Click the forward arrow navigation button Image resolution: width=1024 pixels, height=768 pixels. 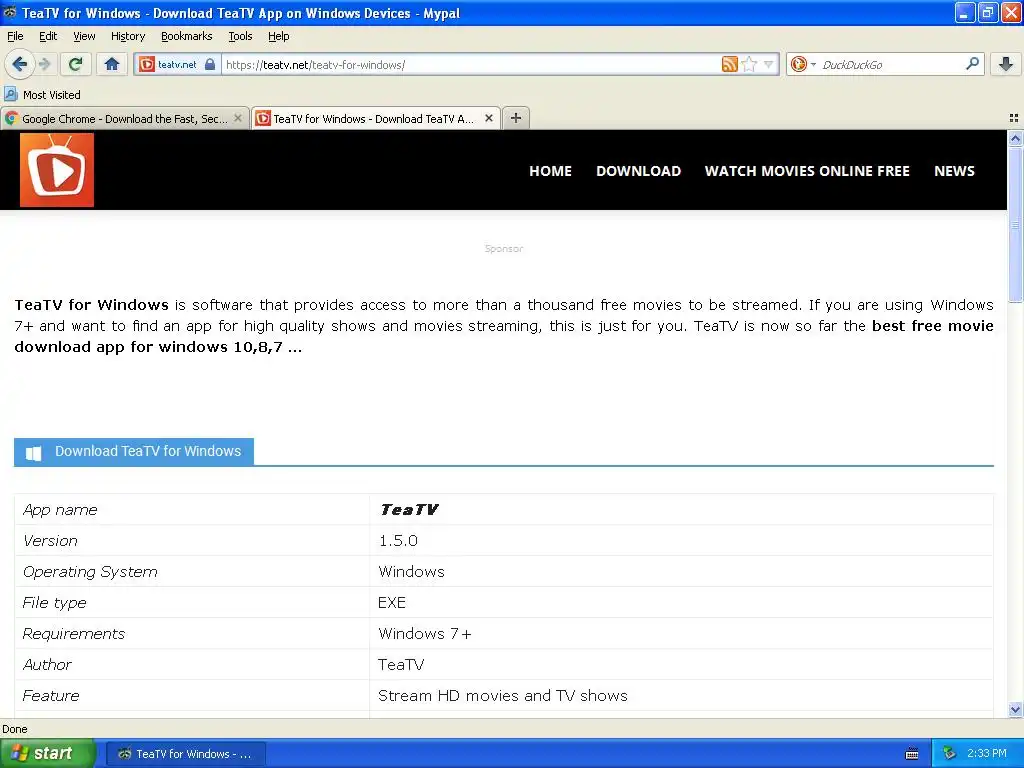click(x=44, y=64)
